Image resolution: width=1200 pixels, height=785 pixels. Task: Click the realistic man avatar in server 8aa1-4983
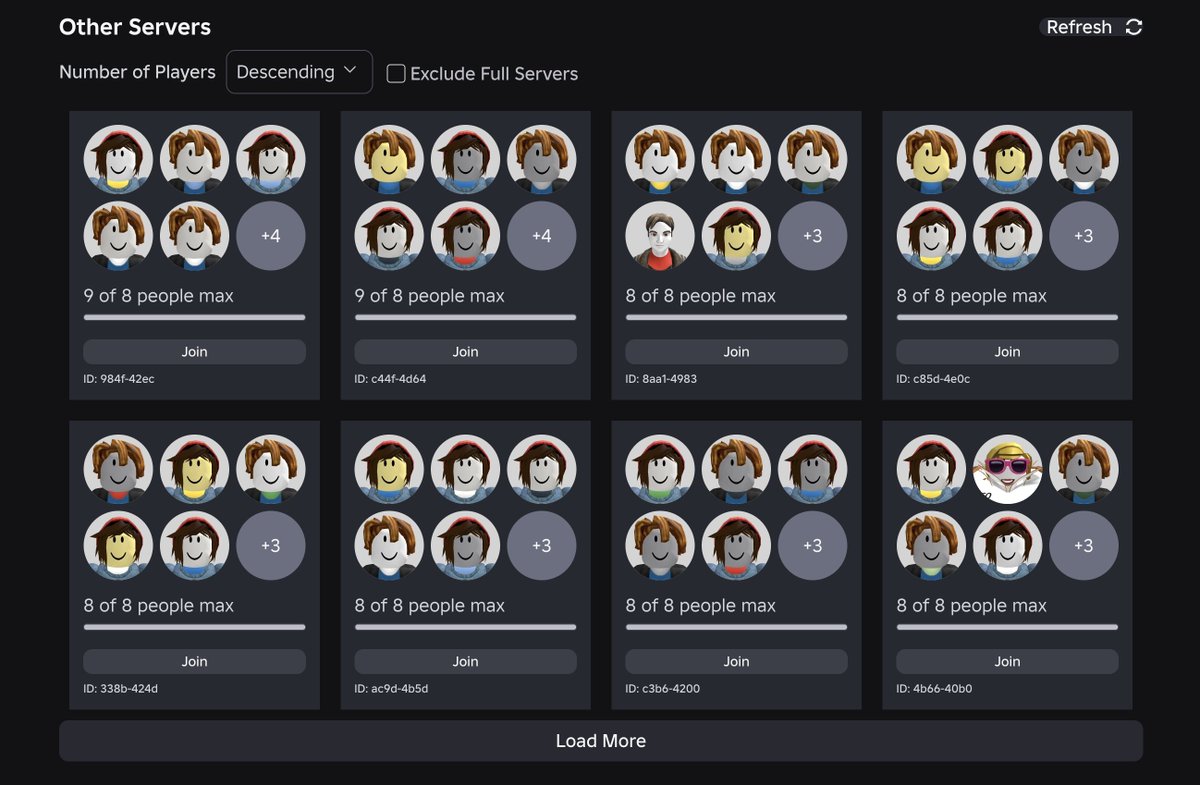(660, 236)
